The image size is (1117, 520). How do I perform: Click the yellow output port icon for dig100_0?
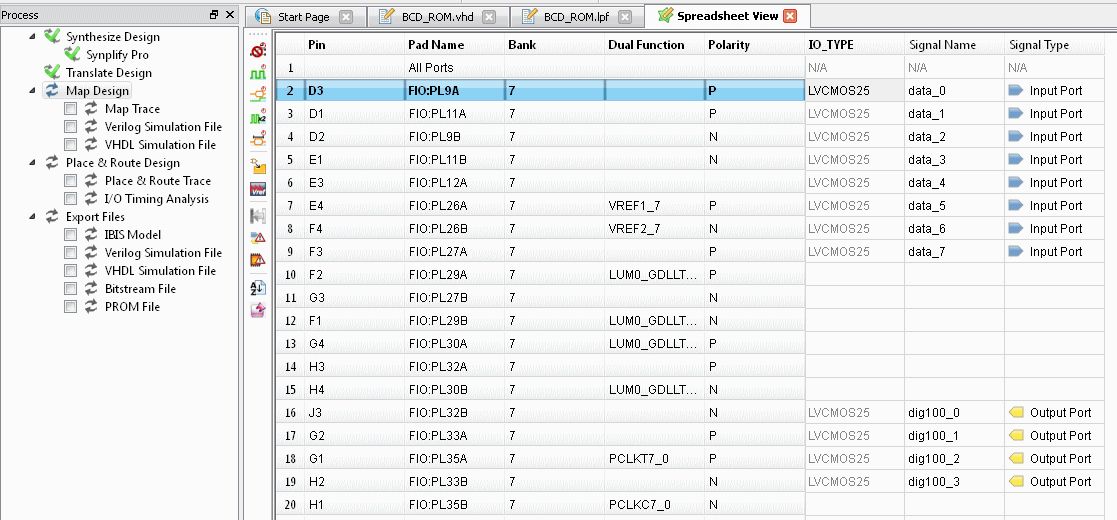tap(1016, 412)
